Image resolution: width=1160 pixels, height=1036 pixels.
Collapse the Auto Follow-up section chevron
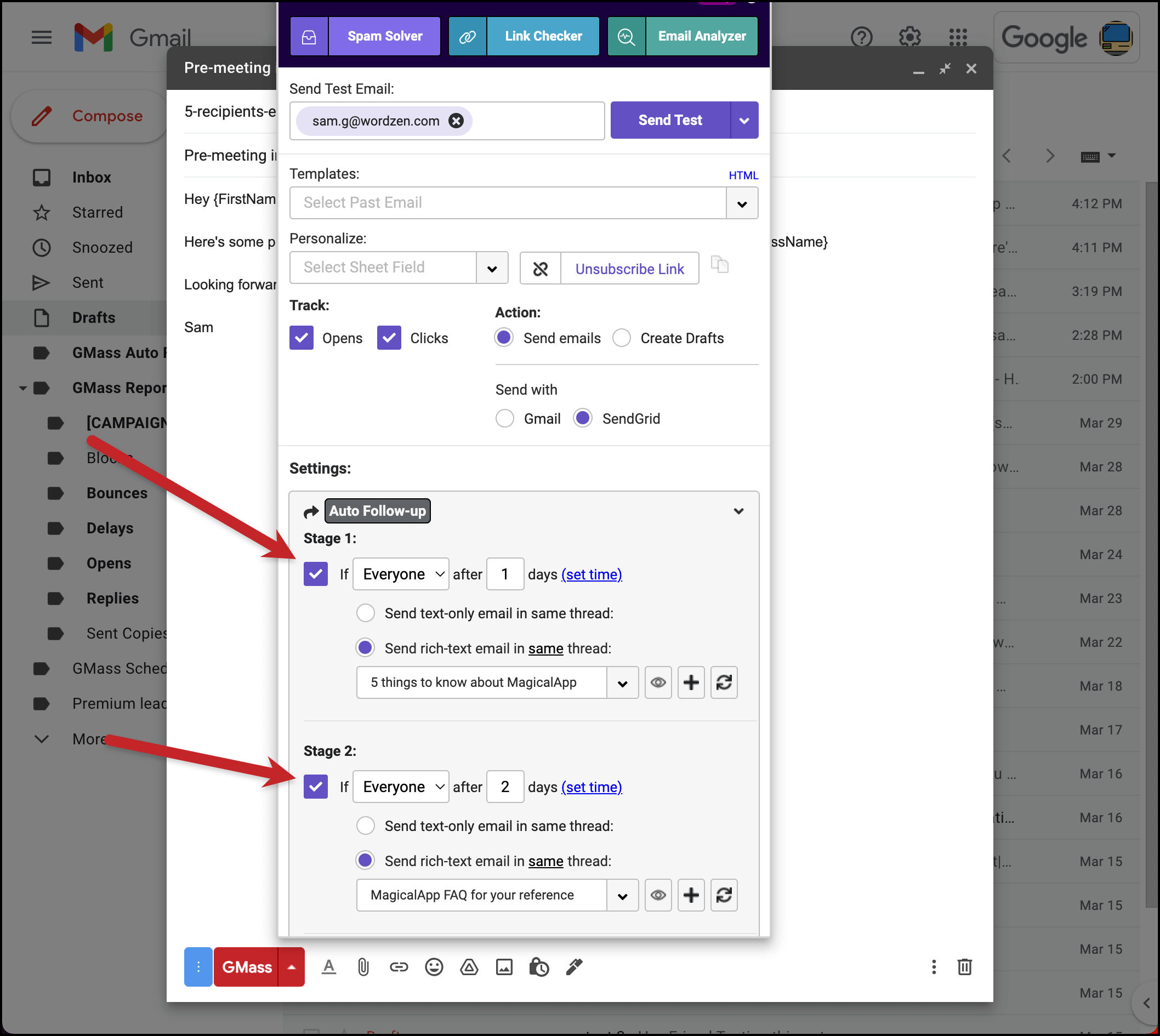point(738,511)
